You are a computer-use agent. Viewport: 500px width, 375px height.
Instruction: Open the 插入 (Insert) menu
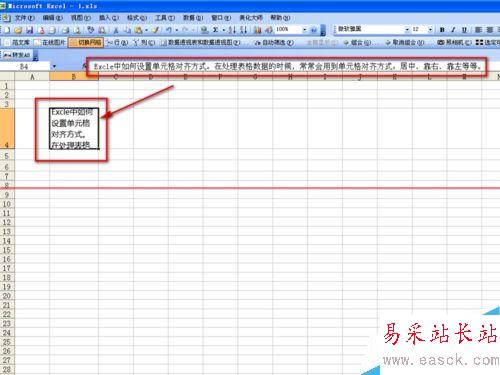[x=109, y=18]
